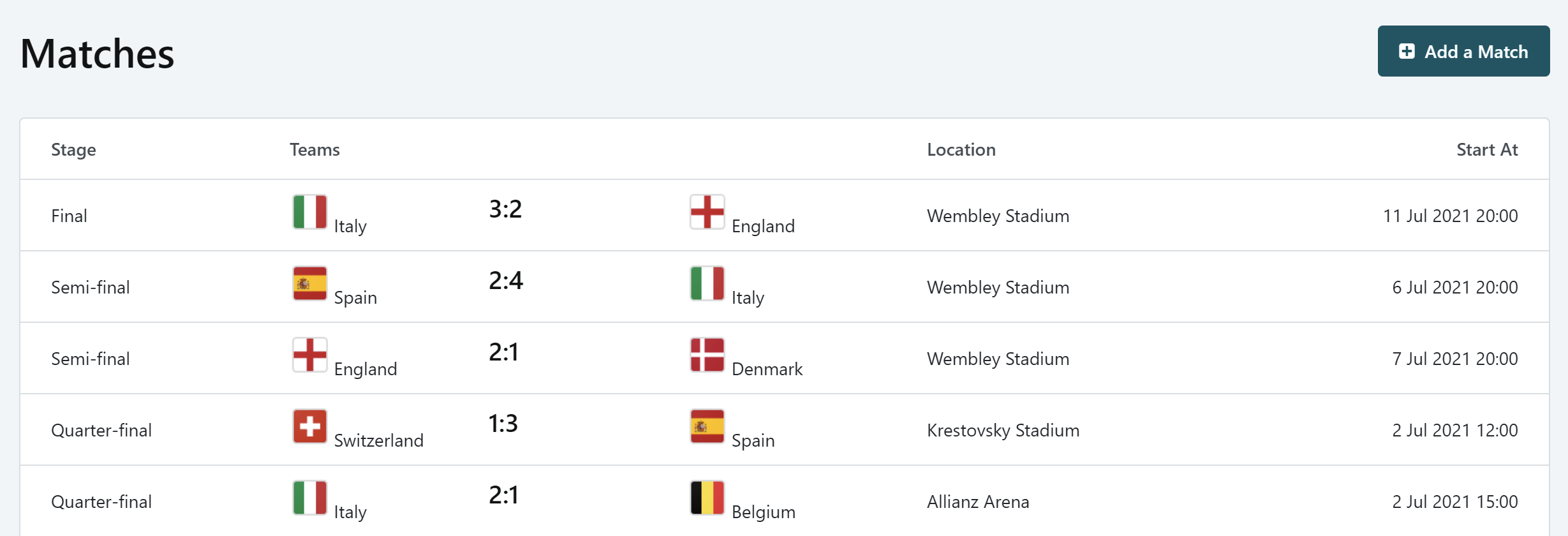Image resolution: width=1568 pixels, height=536 pixels.
Task: Click the Belgium flag icon
Action: tap(707, 497)
